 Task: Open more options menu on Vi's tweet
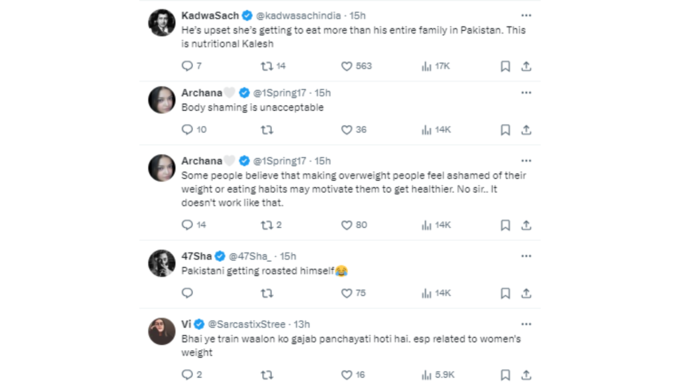point(526,324)
